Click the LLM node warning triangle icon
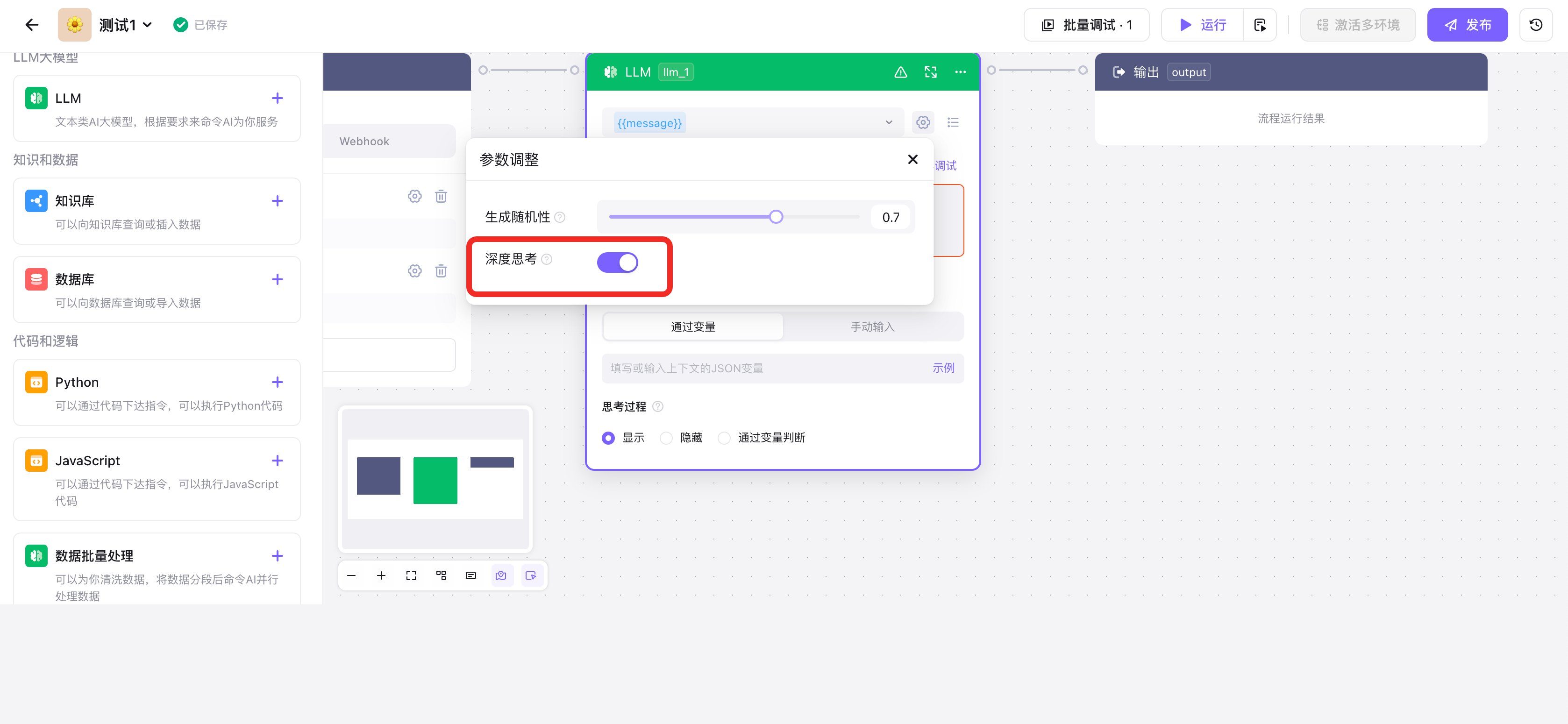The image size is (1568, 724). (x=900, y=72)
